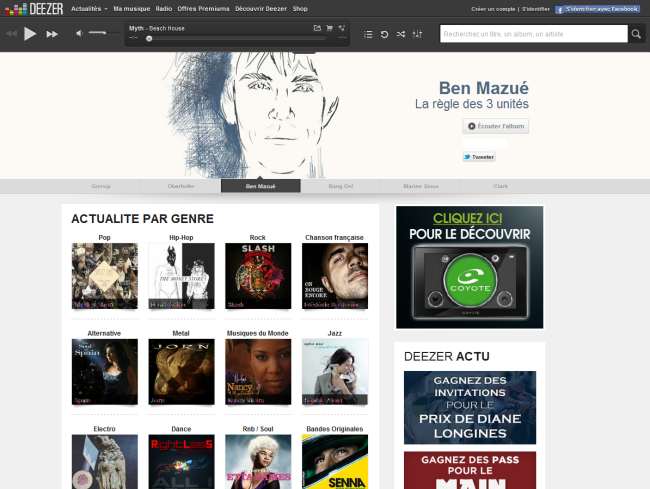Click the magnifier search button
The width and height of the screenshot is (650, 489).
point(636,34)
